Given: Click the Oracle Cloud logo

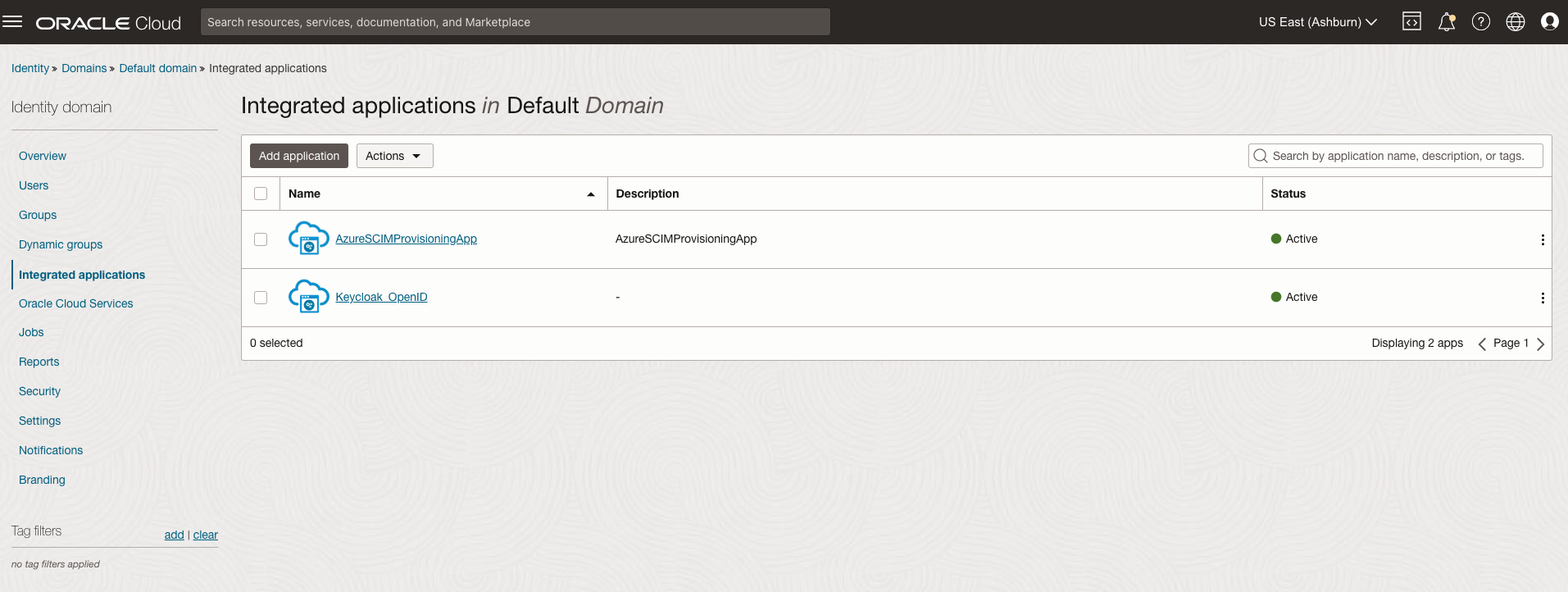Looking at the screenshot, I should click(x=108, y=23).
